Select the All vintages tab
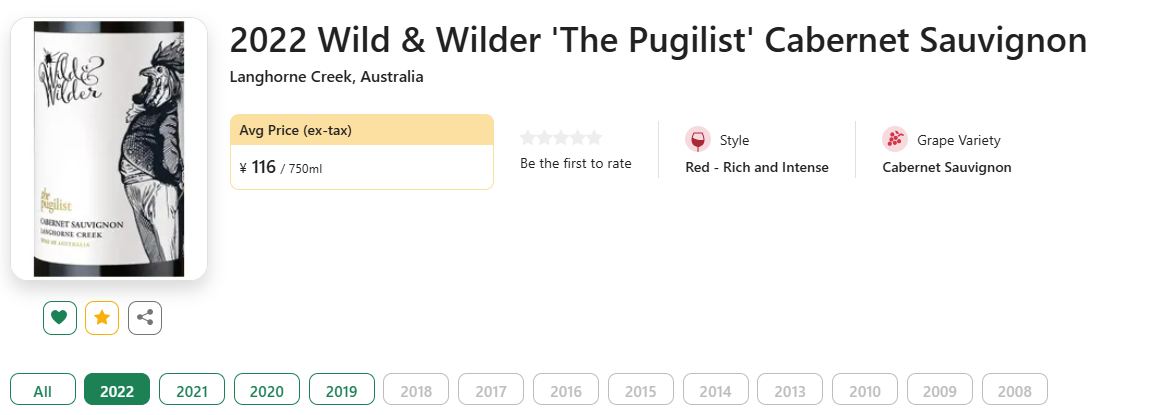The height and width of the screenshot is (415, 1169). click(43, 391)
